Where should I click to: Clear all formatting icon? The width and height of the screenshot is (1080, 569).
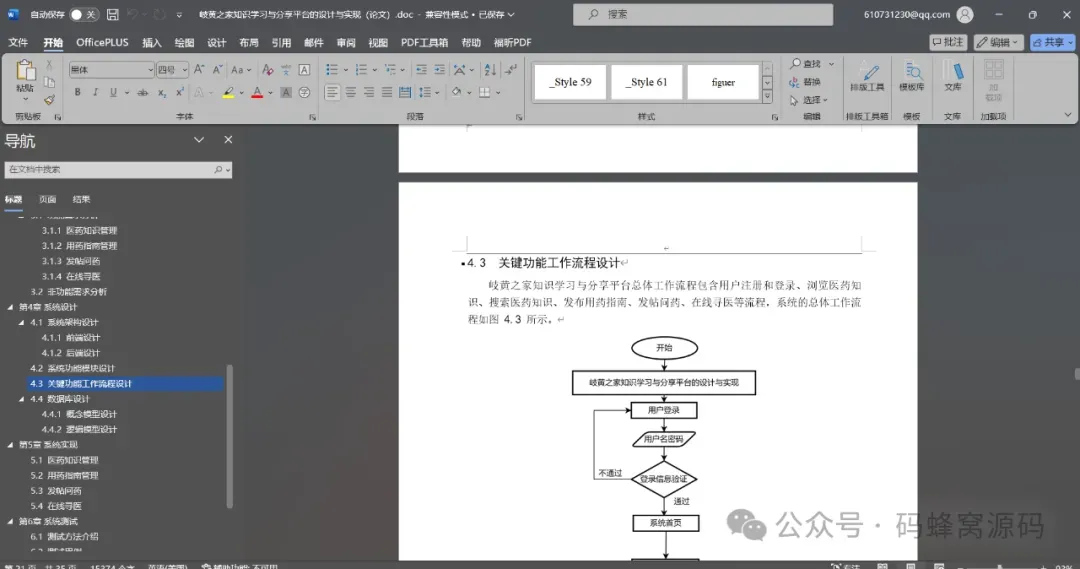[x=268, y=70]
